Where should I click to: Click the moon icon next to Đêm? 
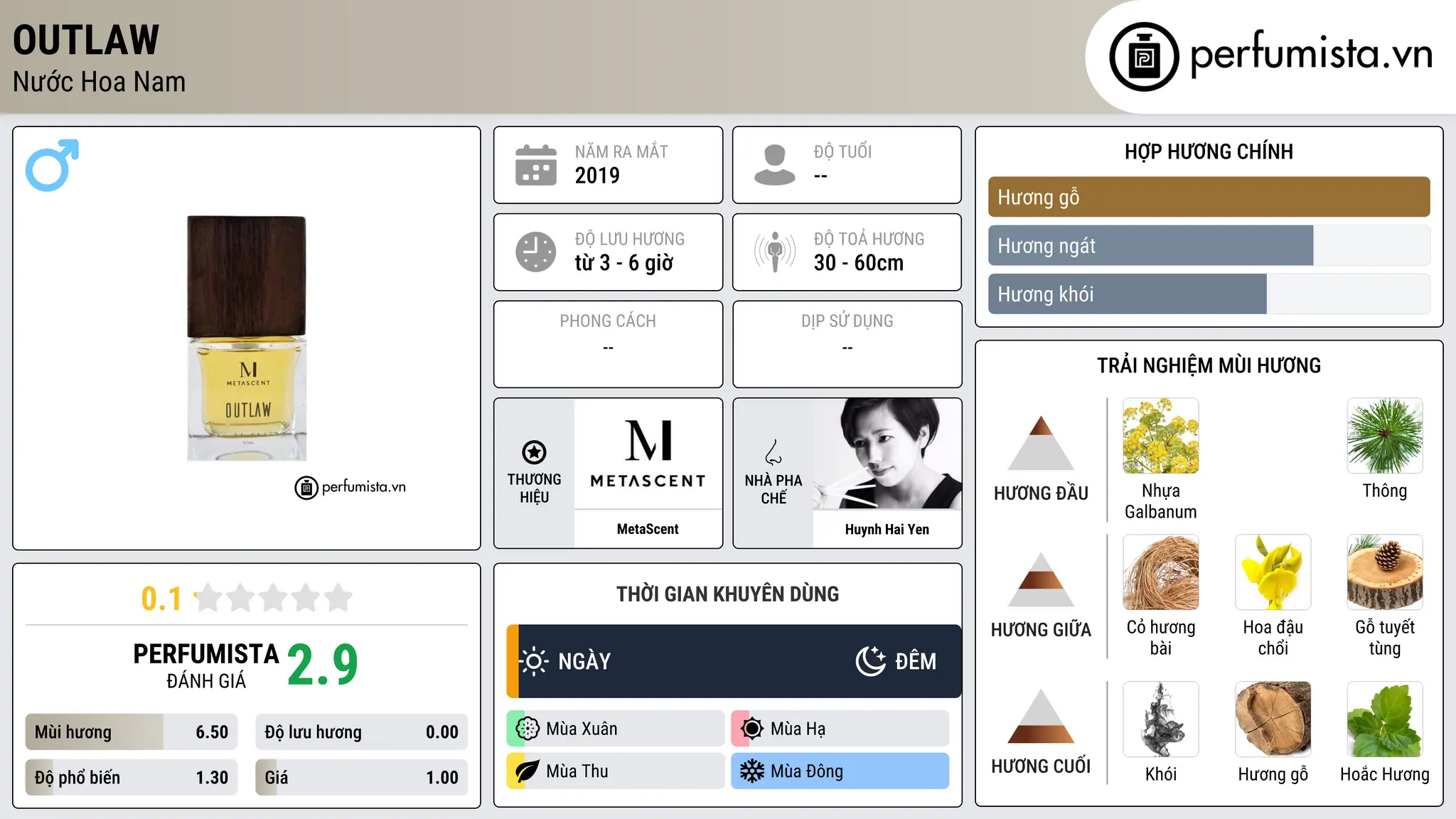pyautogui.click(x=871, y=661)
